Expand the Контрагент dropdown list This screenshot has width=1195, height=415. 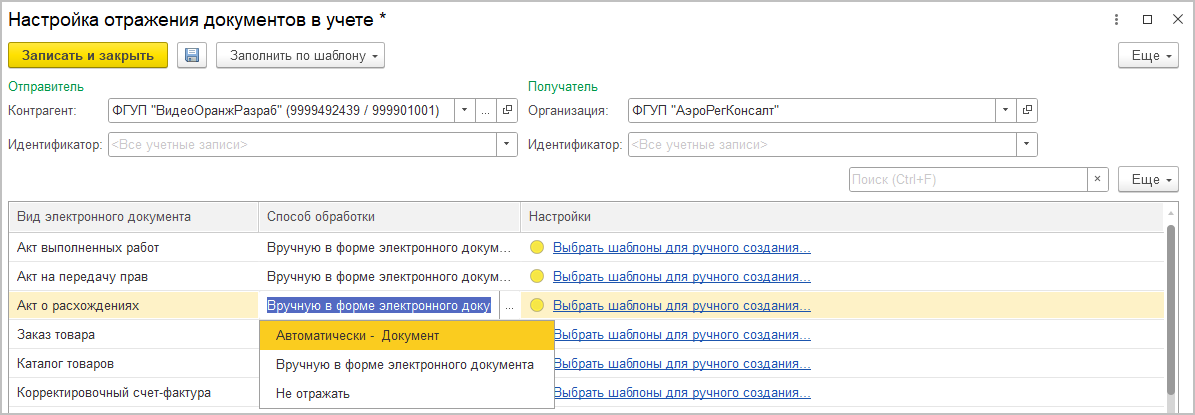click(x=465, y=111)
